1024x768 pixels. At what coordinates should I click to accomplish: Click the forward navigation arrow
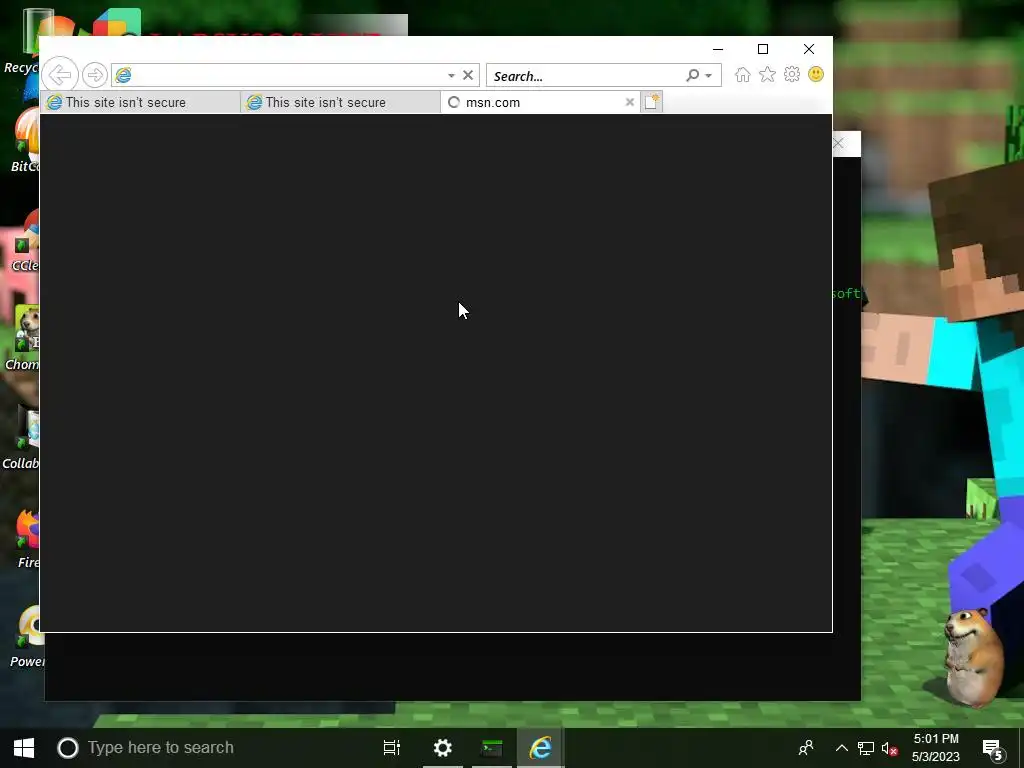point(95,75)
